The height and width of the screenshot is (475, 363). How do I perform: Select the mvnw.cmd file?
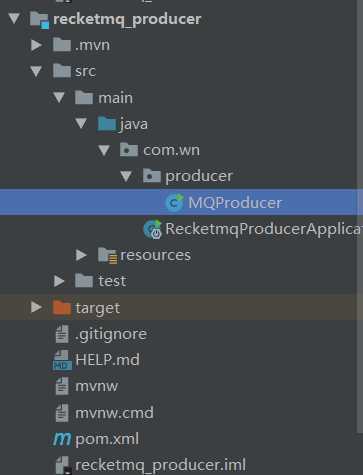pos(114,413)
